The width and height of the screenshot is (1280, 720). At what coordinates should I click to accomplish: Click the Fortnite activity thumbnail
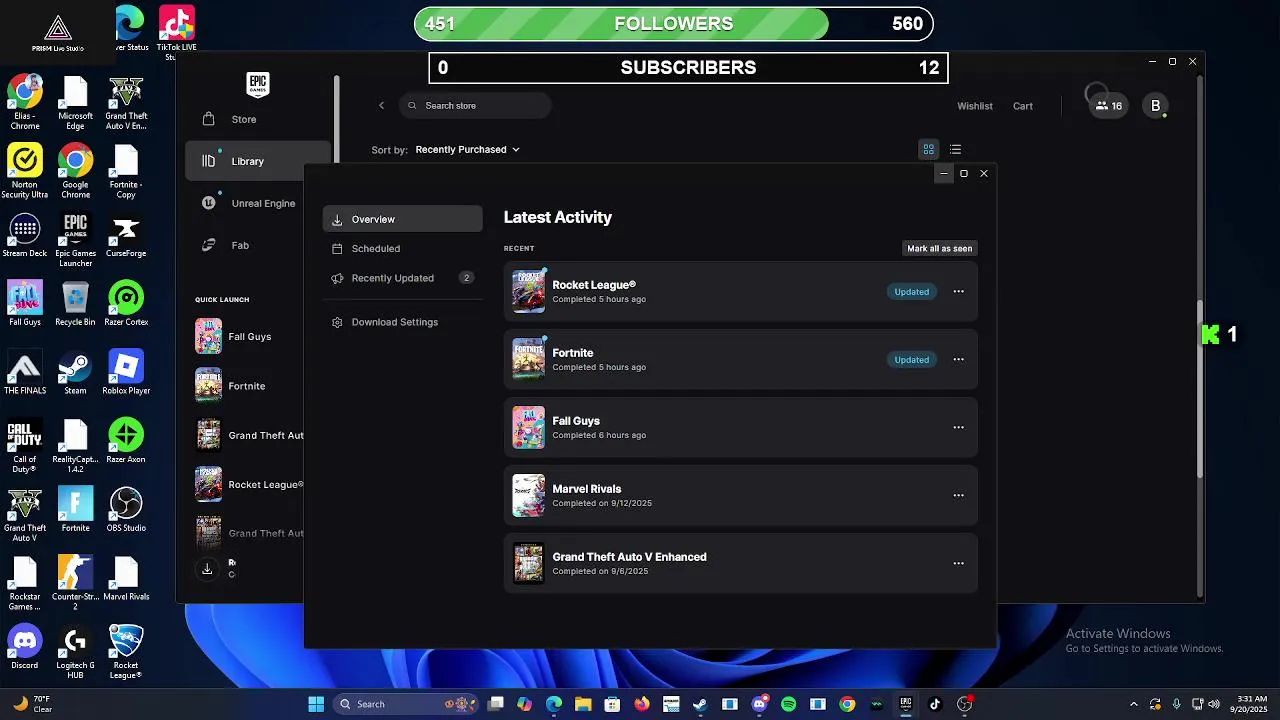tap(528, 360)
